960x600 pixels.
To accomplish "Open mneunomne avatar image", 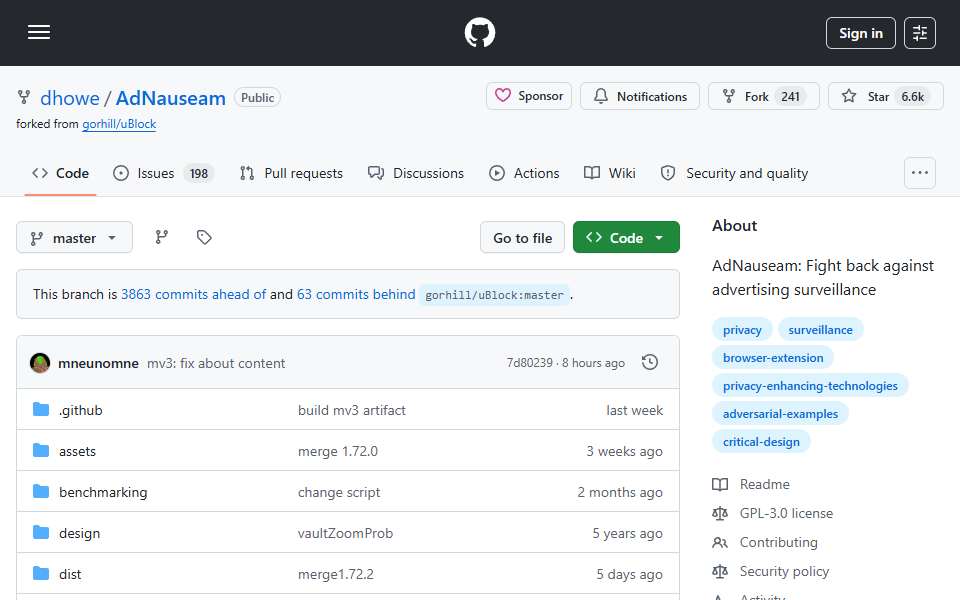I will 40,363.
